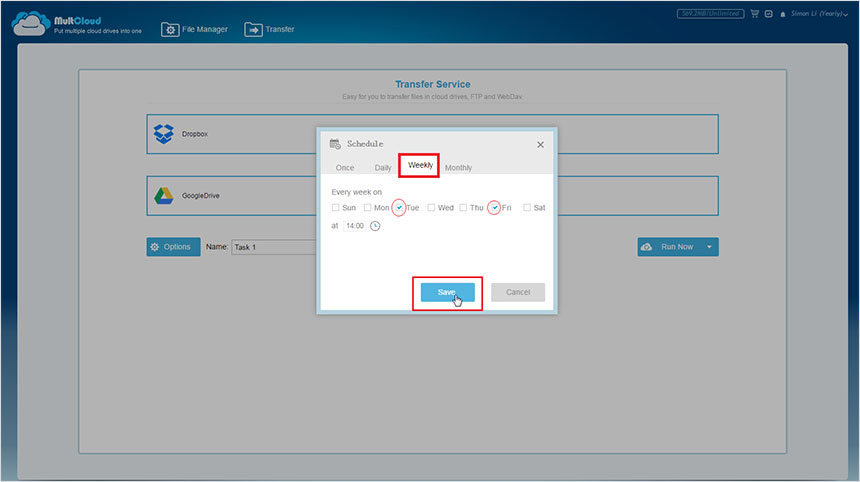Open the shopping cart icon
The width and height of the screenshot is (860, 482).
[755, 14]
